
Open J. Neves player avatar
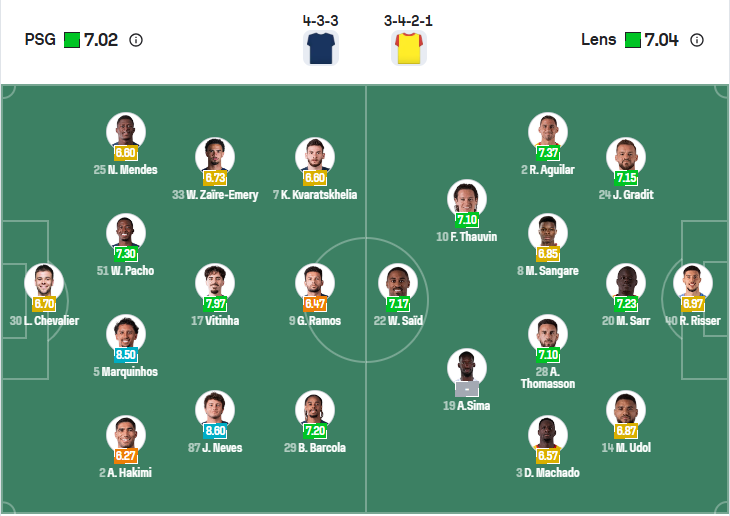tap(215, 408)
